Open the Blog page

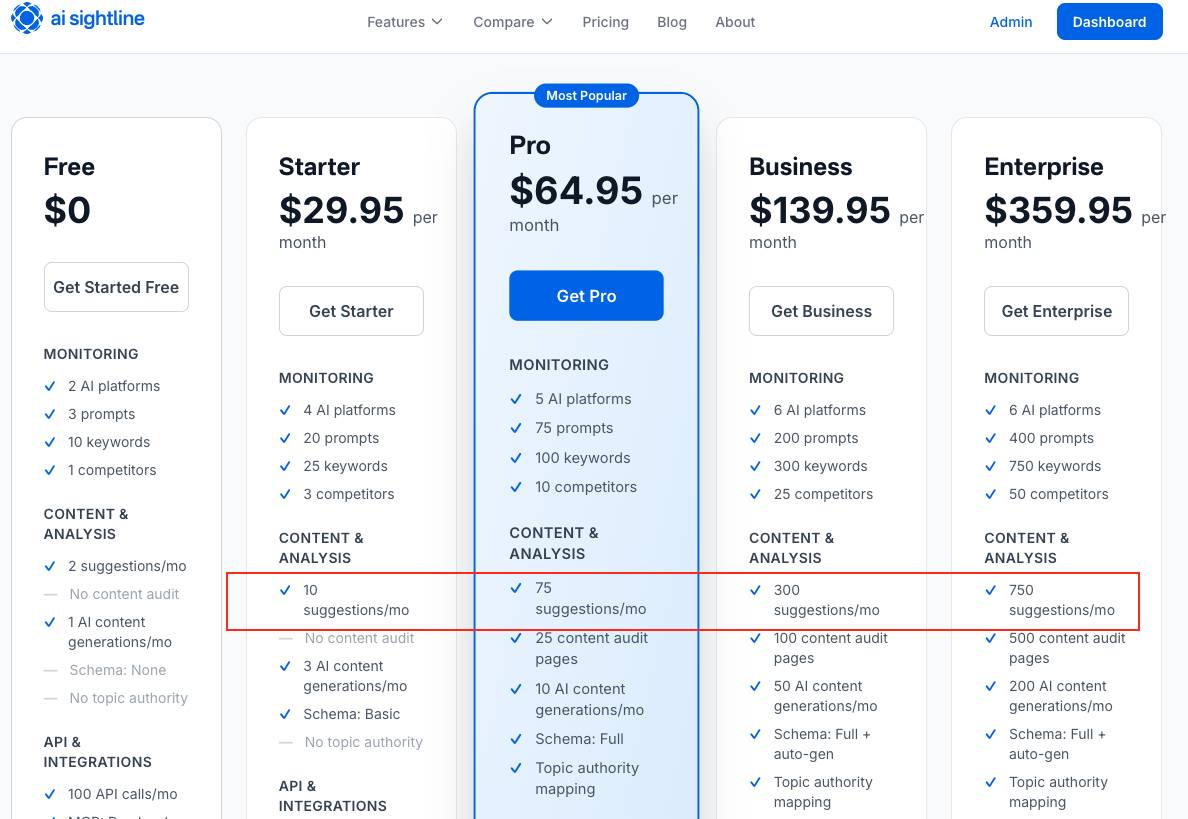click(x=672, y=22)
